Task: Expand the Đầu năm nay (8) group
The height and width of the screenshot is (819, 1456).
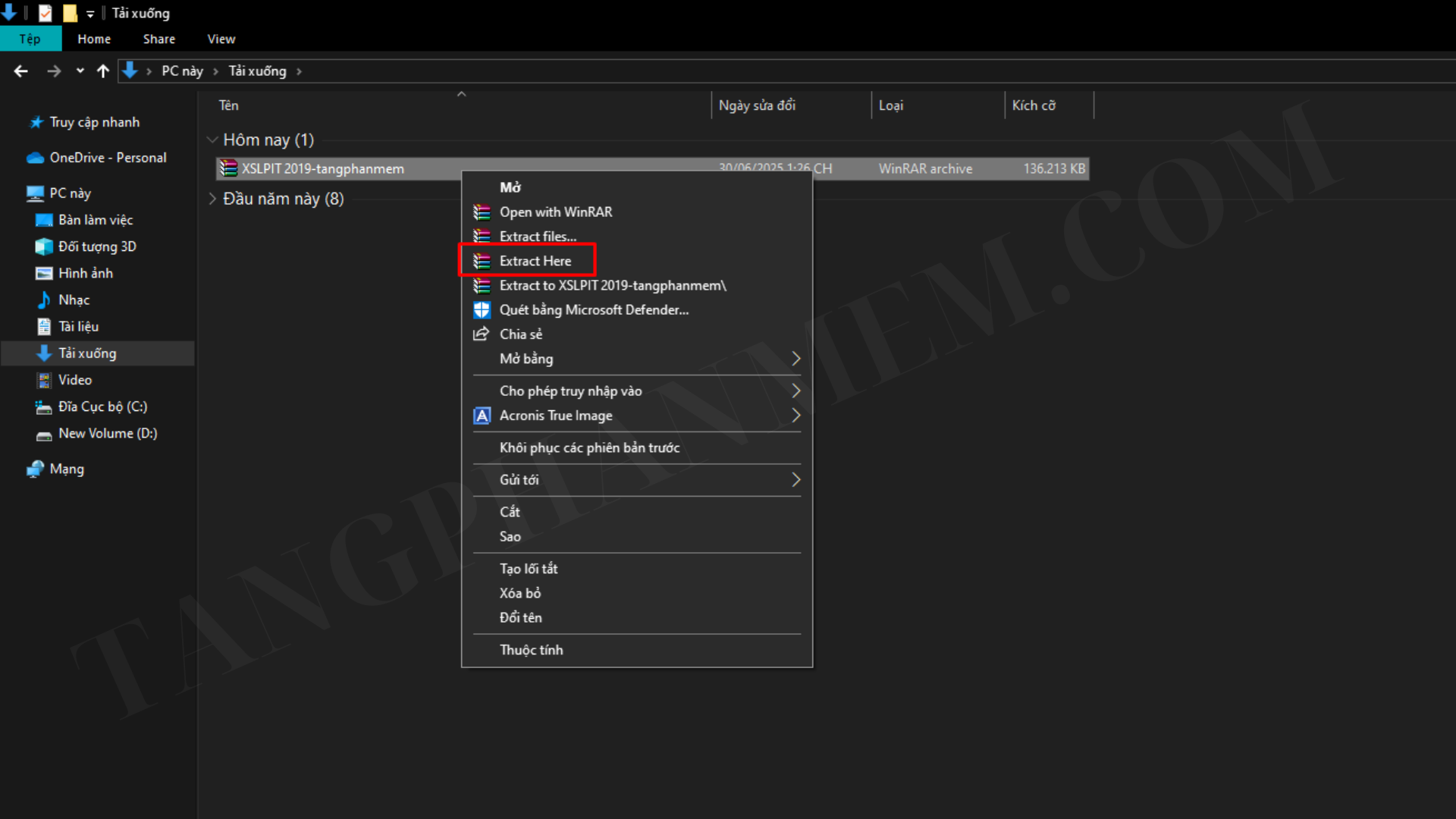Action: (x=212, y=199)
